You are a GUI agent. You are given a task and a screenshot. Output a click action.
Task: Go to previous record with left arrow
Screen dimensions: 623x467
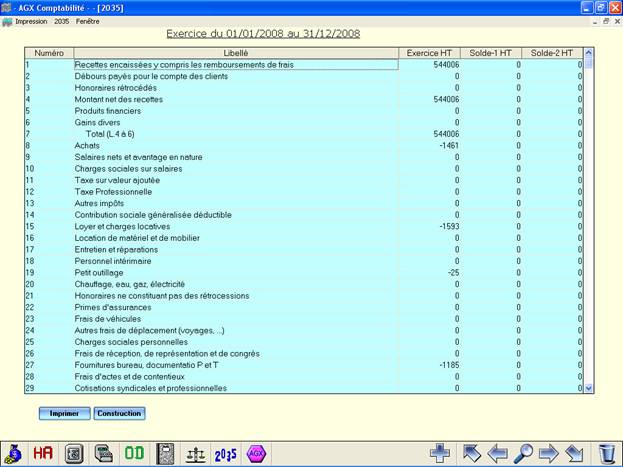pyautogui.click(x=497, y=453)
